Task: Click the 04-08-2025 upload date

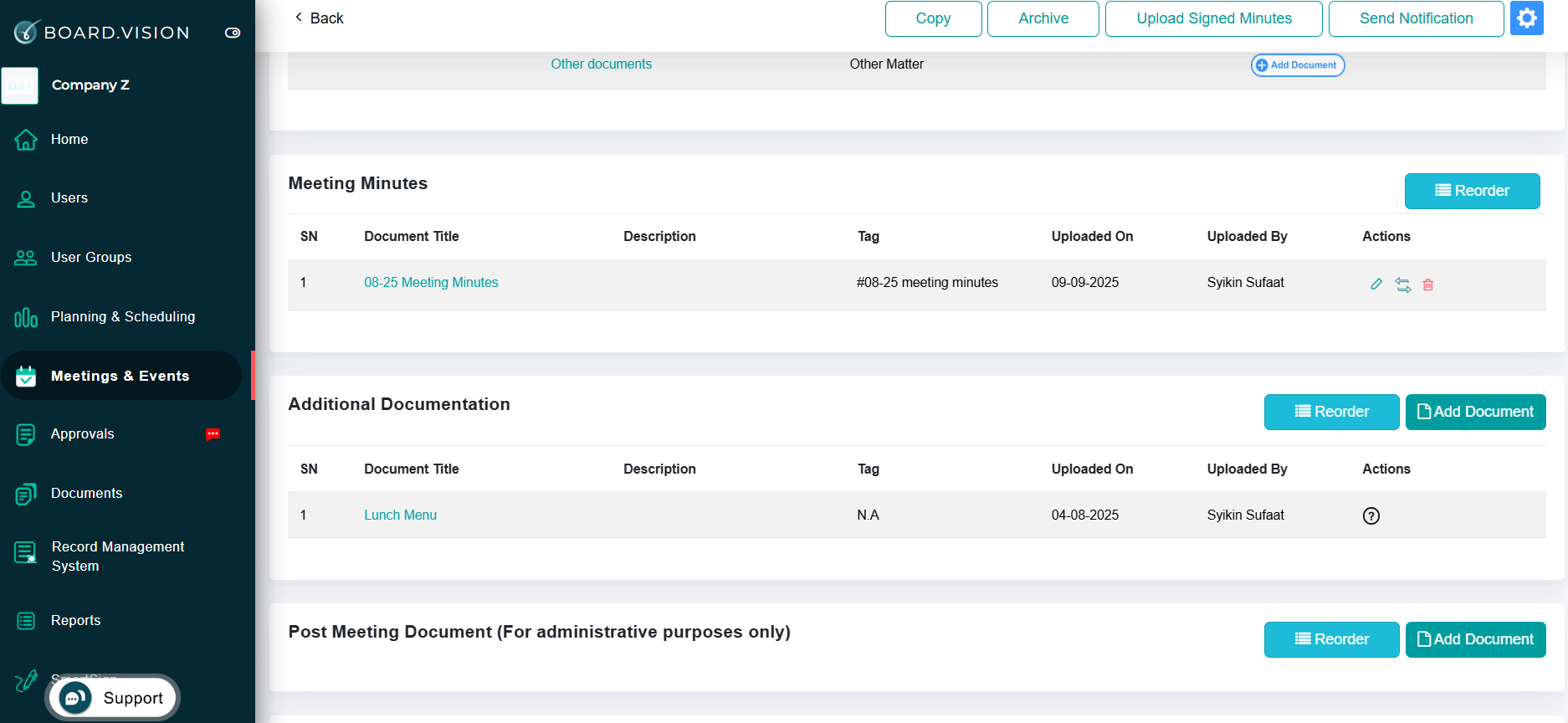Action: click(x=1085, y=515)
